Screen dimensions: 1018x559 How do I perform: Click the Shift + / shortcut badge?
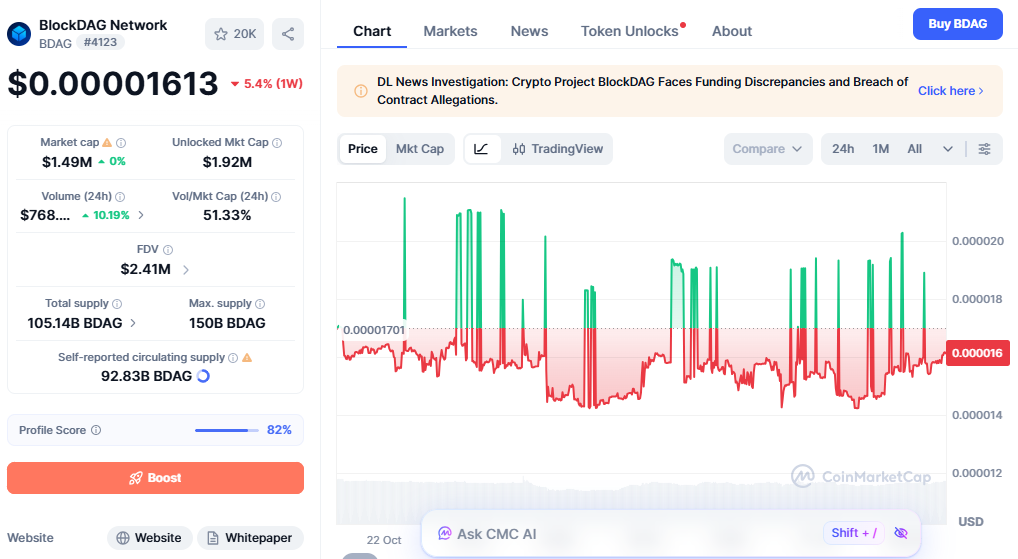tap(854, 533)
